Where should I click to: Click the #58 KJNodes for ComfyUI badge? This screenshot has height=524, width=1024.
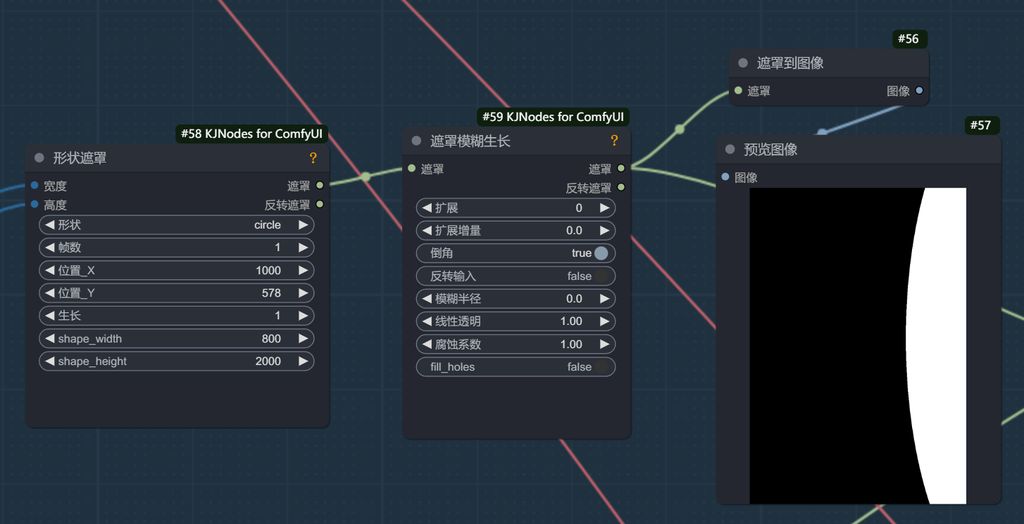253,134
